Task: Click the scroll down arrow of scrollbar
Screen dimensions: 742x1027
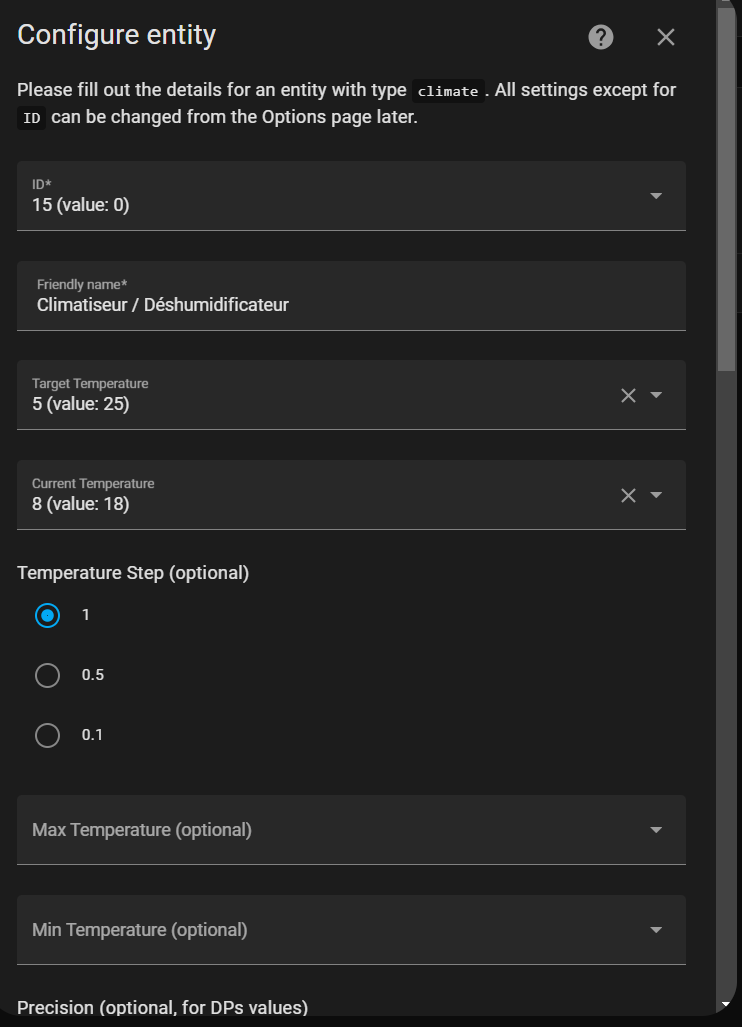Action: coord(727,1003)
